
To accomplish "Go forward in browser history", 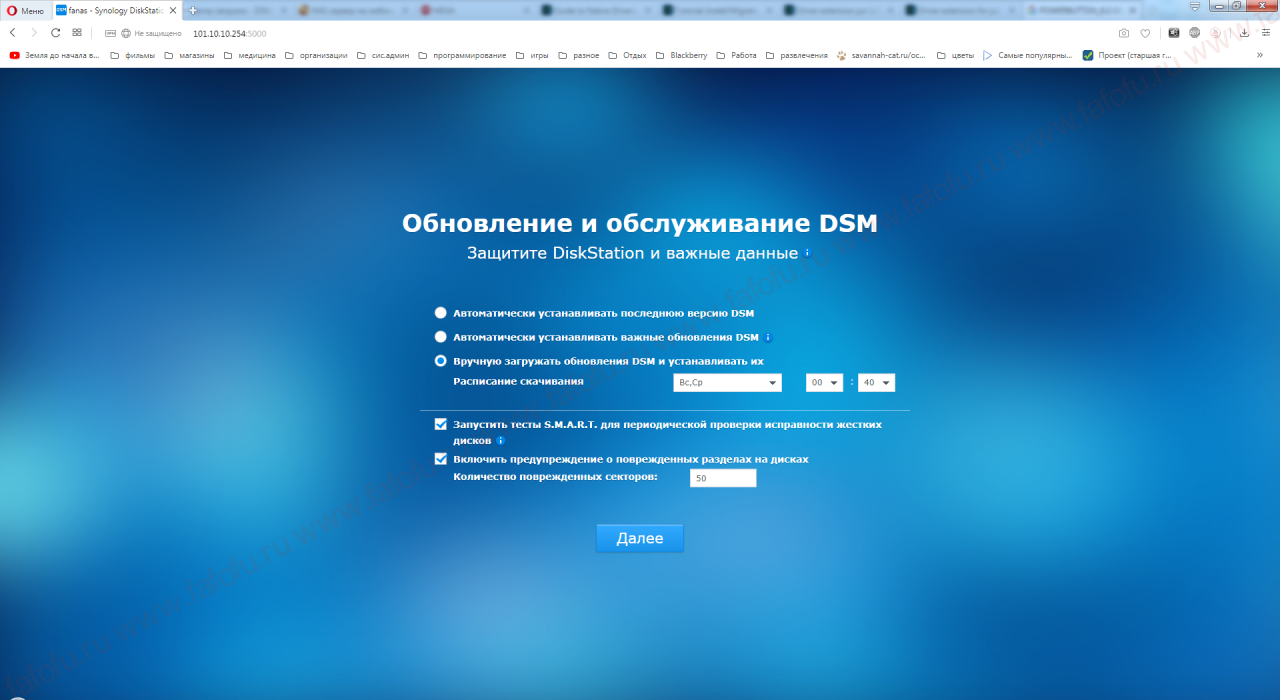I will pos(34,33).
